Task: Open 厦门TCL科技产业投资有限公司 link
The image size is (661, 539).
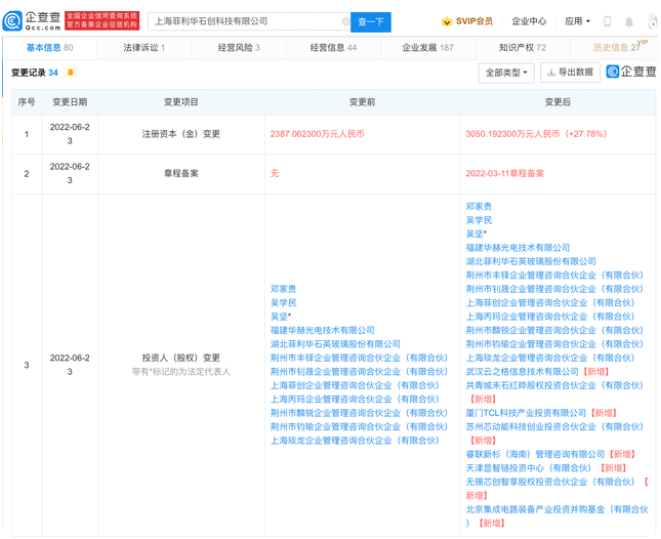Action: pyautogui.click(x=526, y=413)
